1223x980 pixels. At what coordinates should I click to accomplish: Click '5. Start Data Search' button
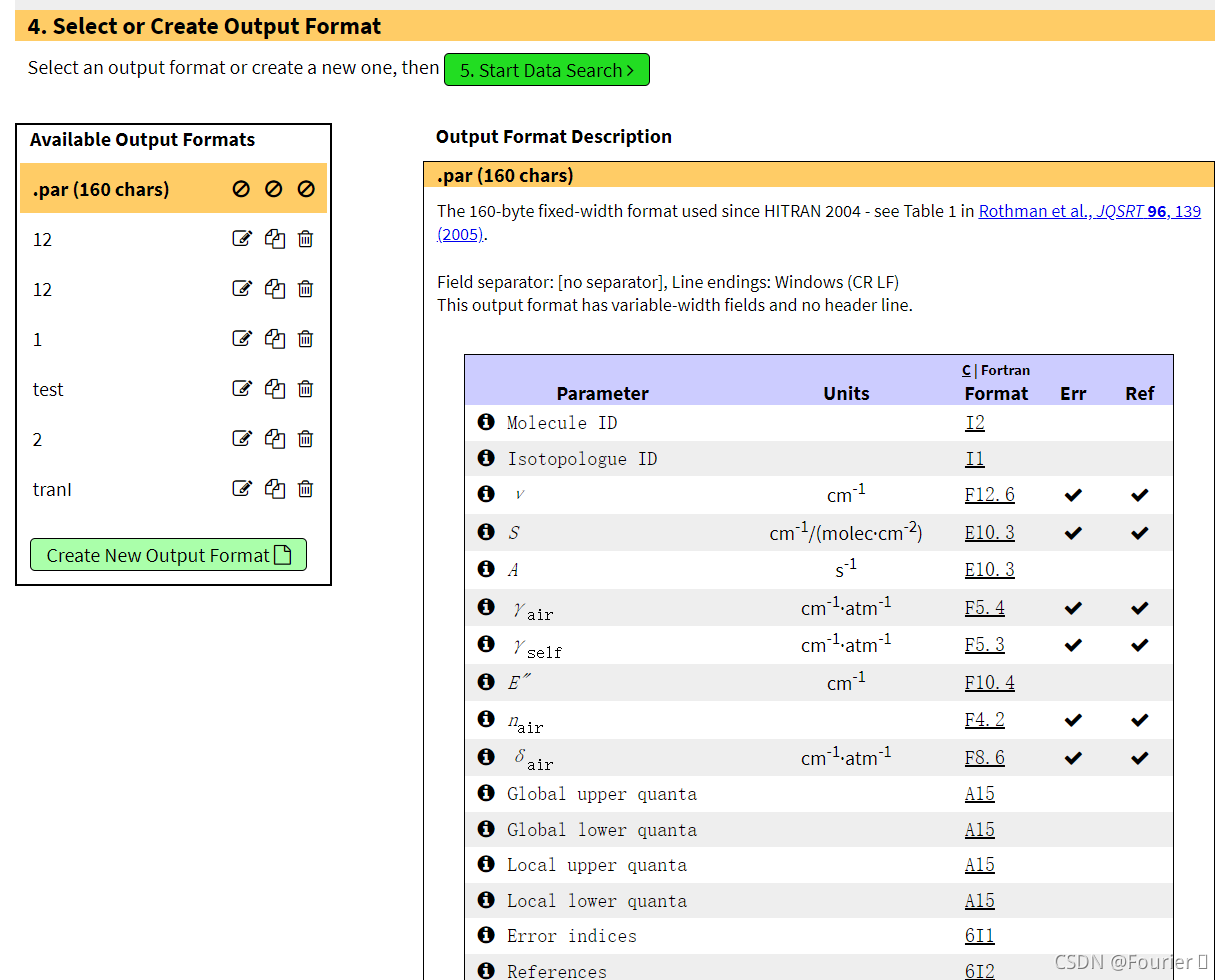(x=547, y=70)
